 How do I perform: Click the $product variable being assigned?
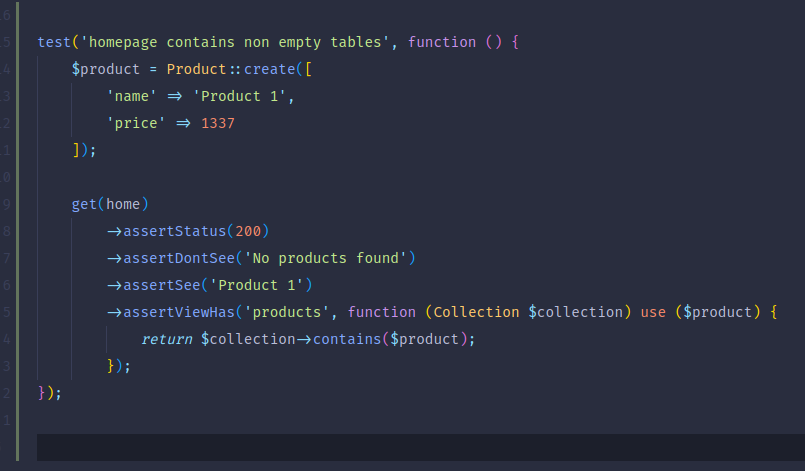106,69
